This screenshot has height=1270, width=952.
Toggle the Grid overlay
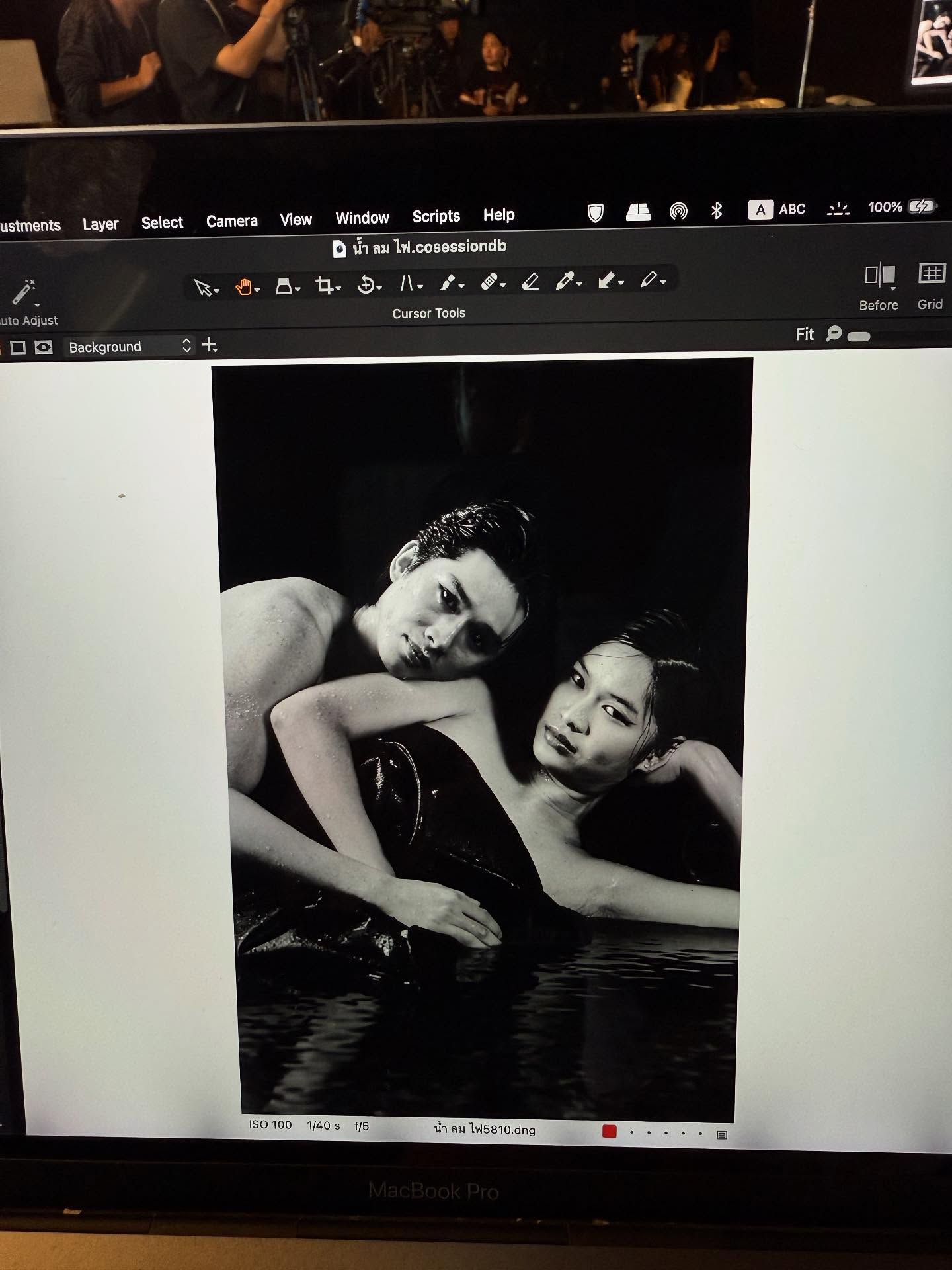pos(931,273)
